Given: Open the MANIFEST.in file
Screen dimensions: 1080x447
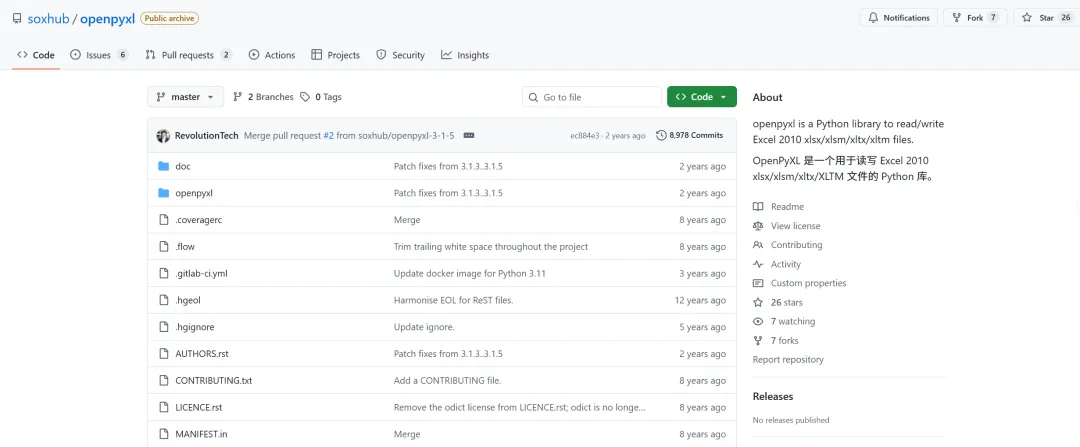Looking at the screenshot, I should coord(201,435).
